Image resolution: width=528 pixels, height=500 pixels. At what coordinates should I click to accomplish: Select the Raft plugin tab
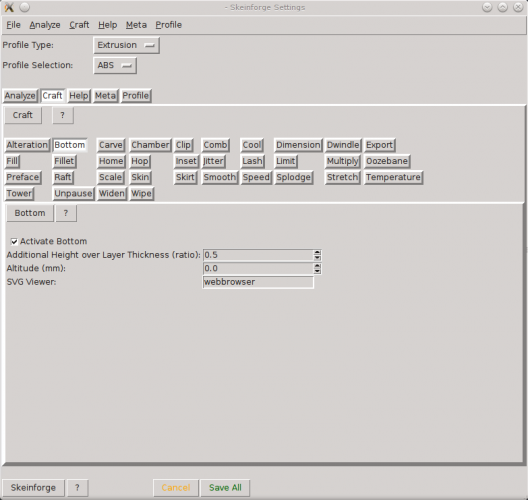63,177
